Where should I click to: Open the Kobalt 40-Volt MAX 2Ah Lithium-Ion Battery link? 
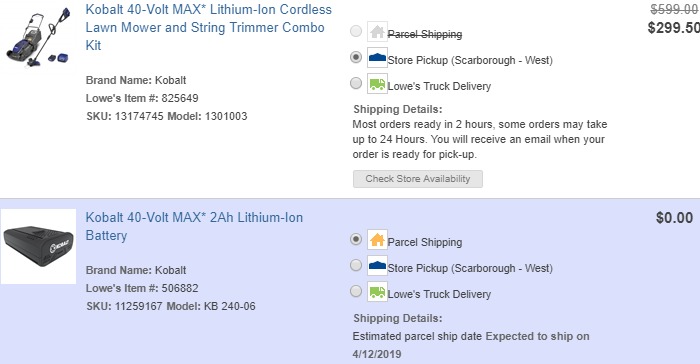[x=194, y=226]
